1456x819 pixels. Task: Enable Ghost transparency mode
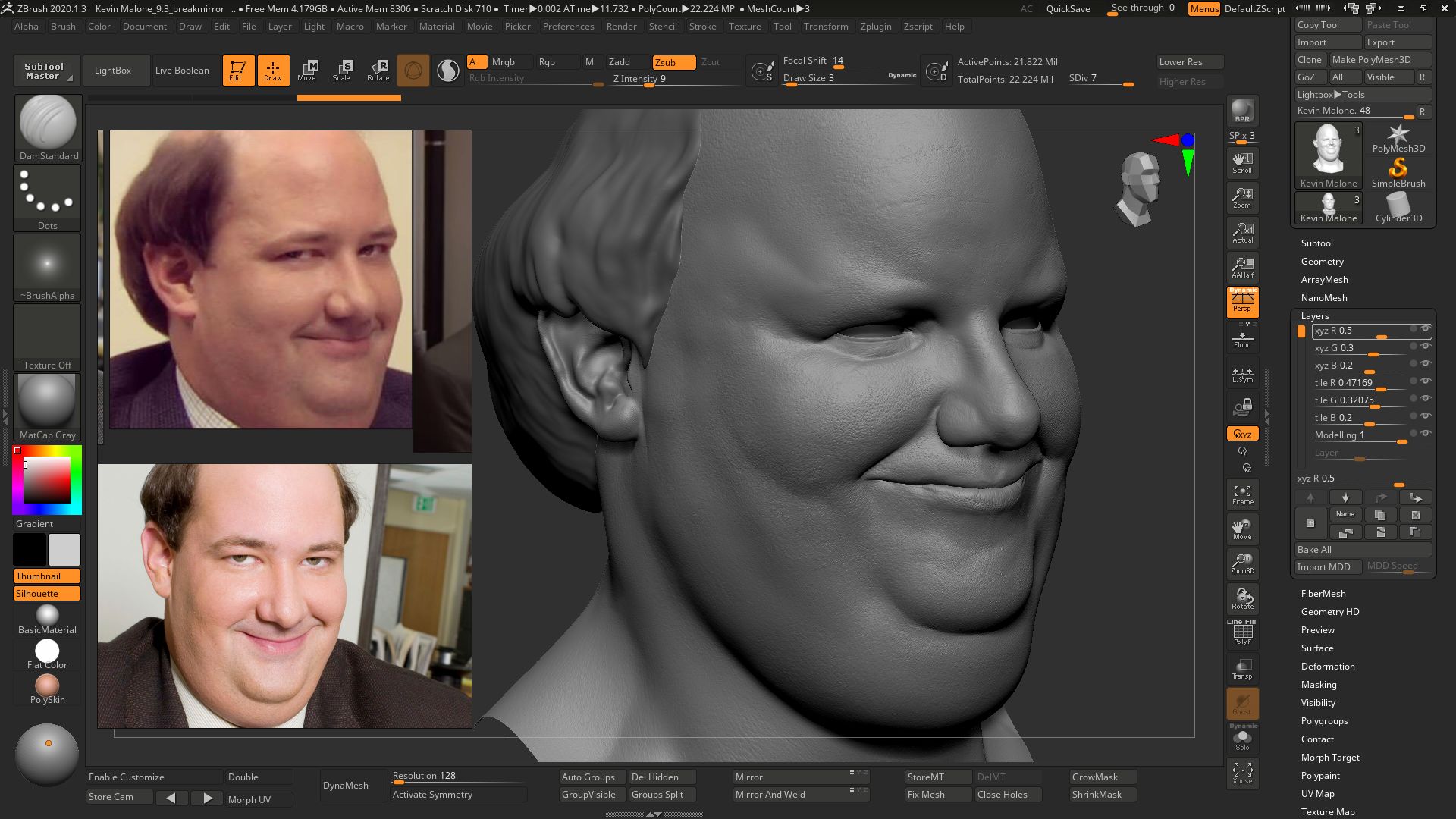tap(1242, 703)
